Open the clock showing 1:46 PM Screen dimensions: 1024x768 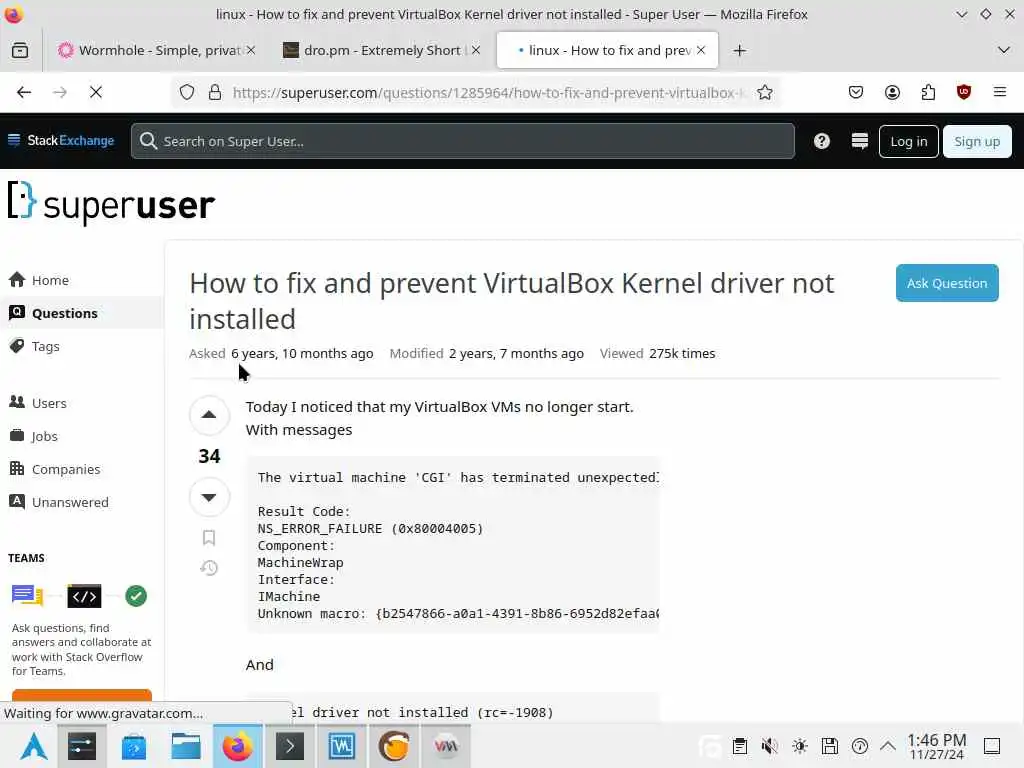[x=936, y=746]
